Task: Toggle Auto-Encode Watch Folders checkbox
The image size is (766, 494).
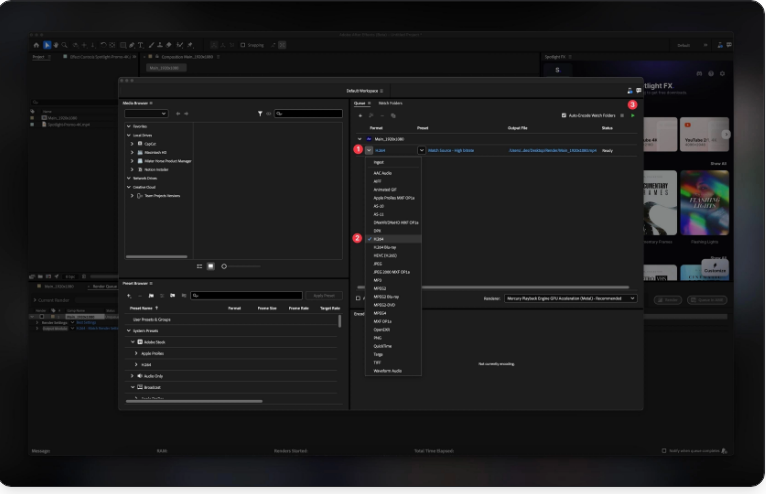Action: point(564,116)
